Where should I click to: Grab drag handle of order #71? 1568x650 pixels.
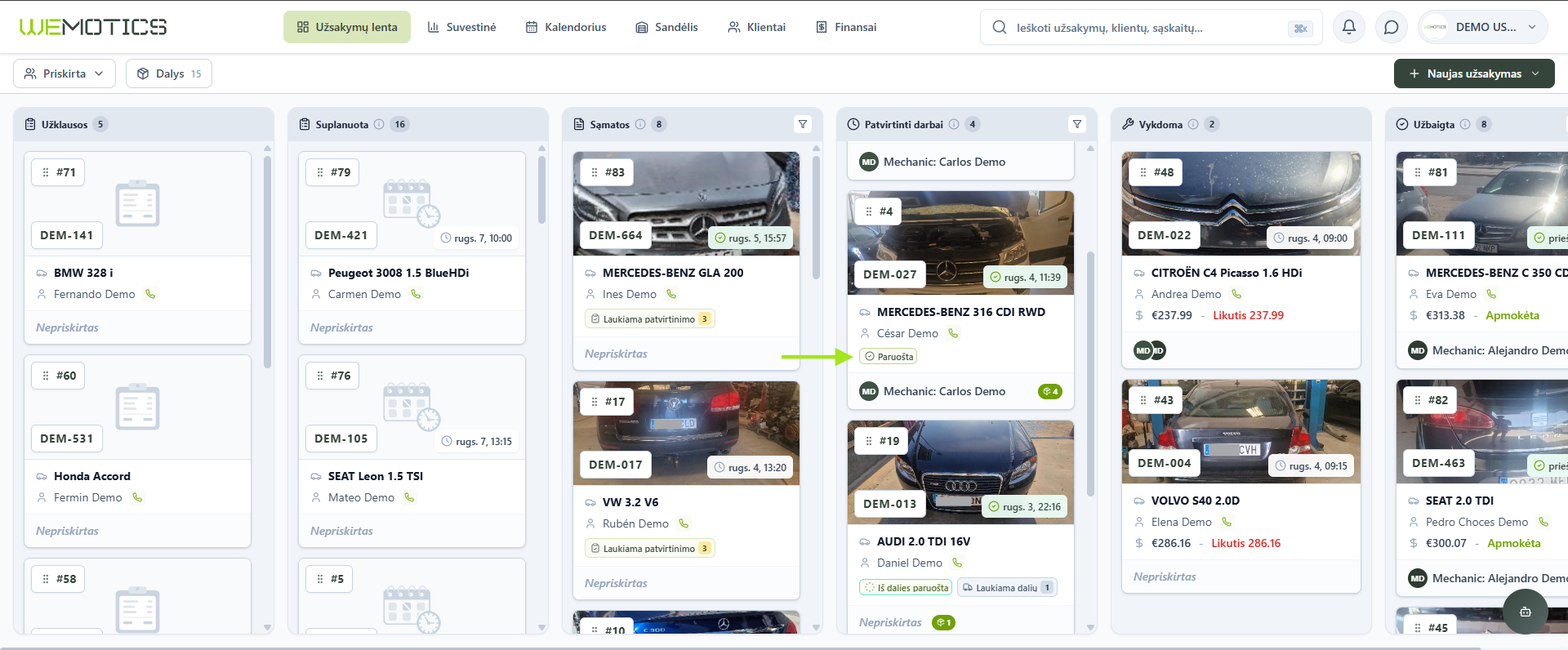pyautogui.click(x=46, y=172)
